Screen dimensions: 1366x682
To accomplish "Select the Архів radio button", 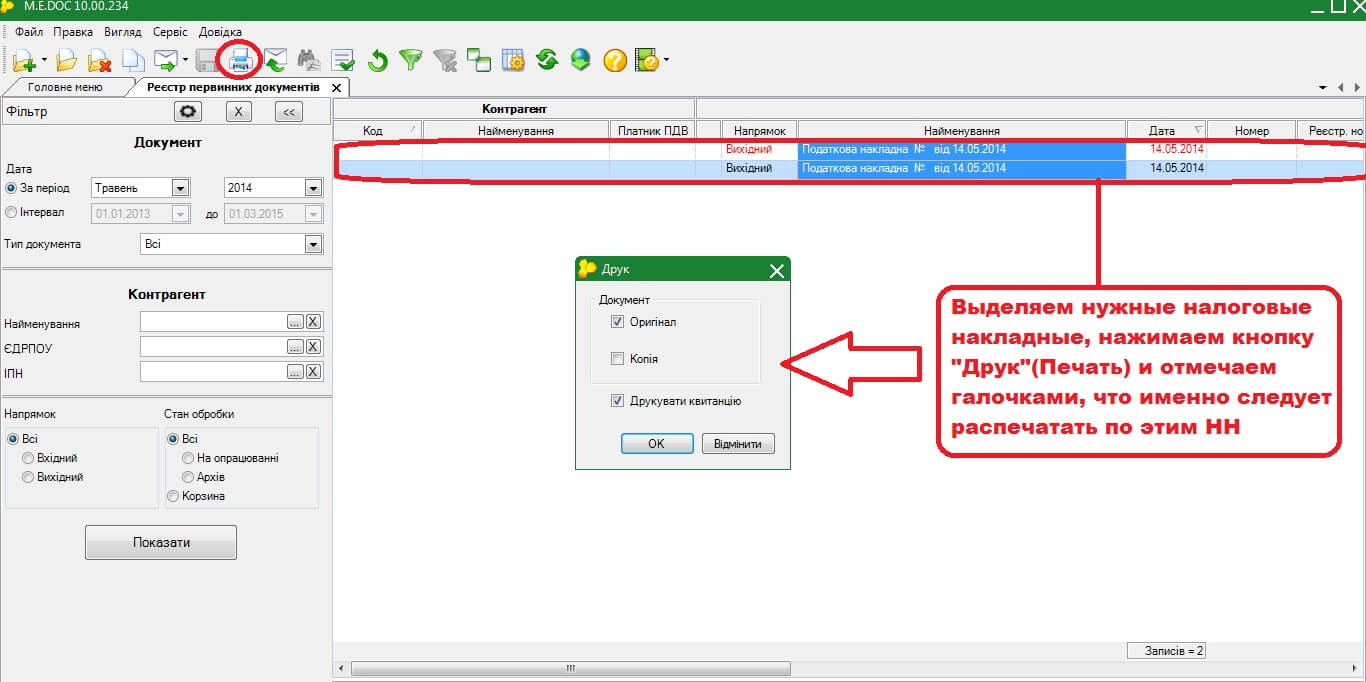I will (188, 477).
